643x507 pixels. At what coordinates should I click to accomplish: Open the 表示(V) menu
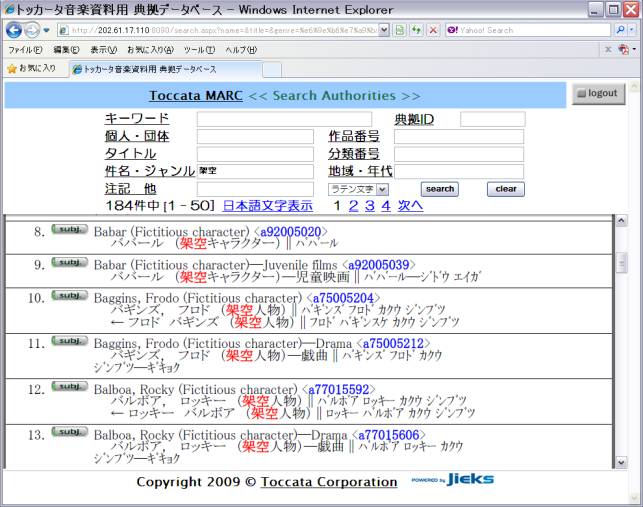(104, 50)
